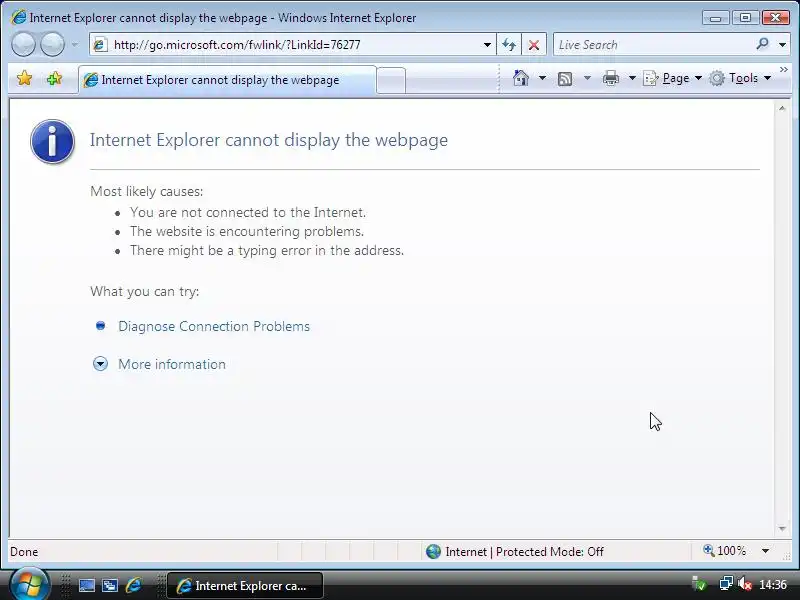The width and height of the screenshot is (800, 600).
Task: Click 'Done' status bar text
Action: coord(24,552)
